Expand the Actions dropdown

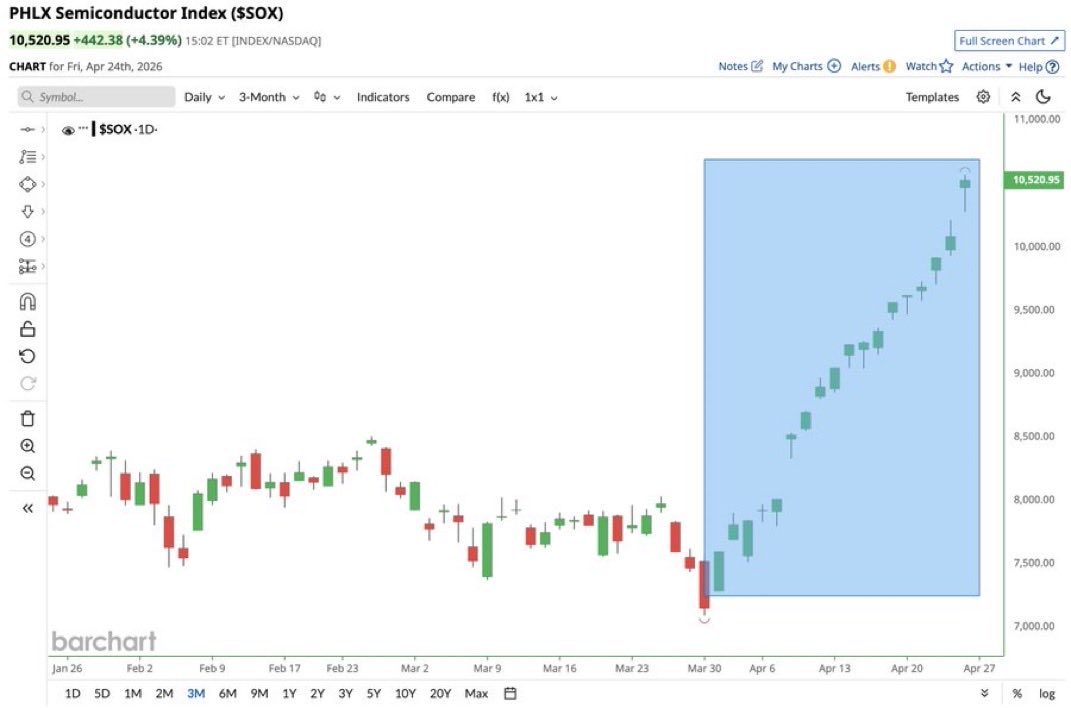click(987, 66)
